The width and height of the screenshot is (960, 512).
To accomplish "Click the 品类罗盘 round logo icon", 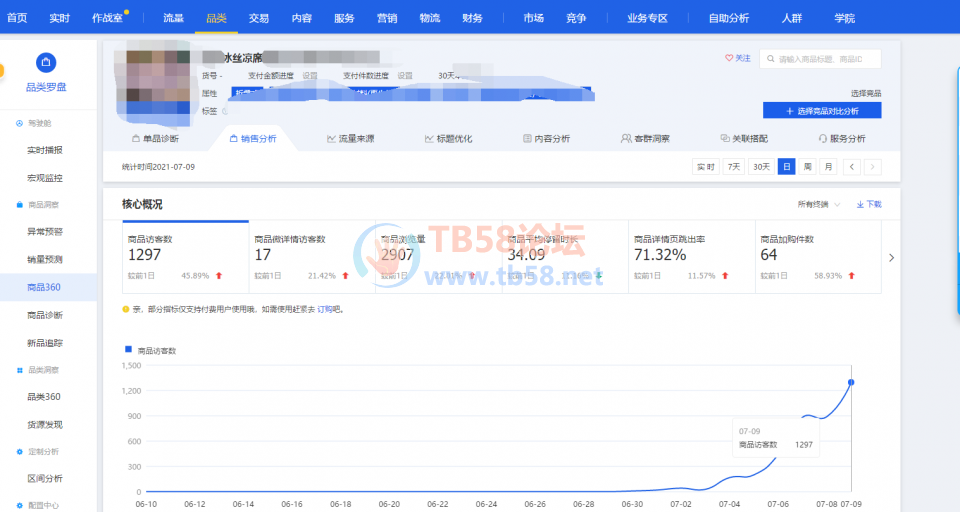I will (x=46, y=62).
